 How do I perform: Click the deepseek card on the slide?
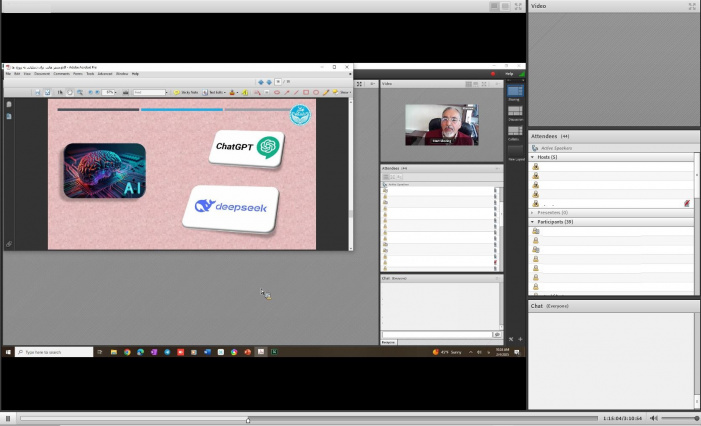coord(231,209)
